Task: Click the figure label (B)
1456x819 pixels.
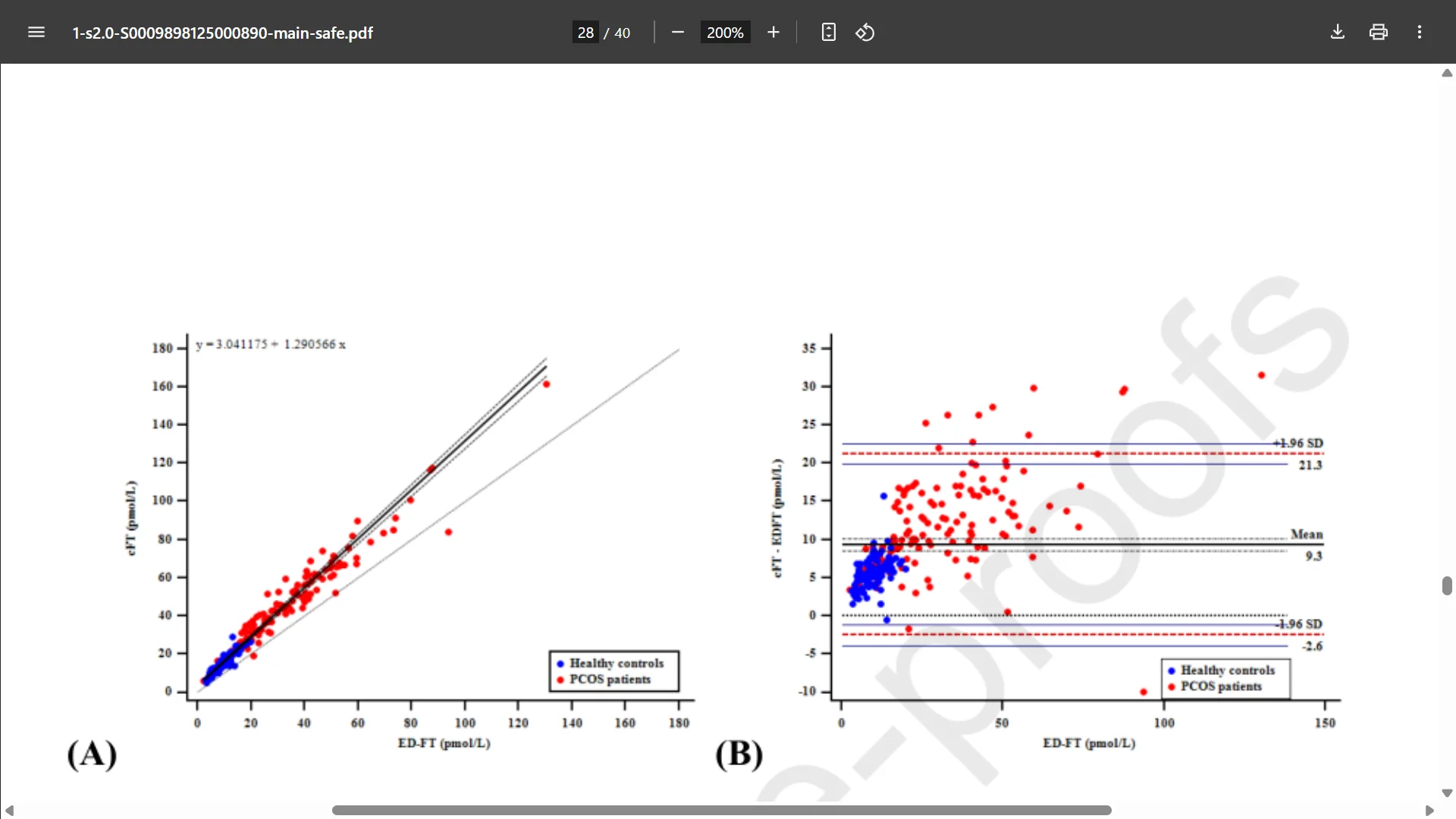Action: pyautogui.click(x=739, y=754)
